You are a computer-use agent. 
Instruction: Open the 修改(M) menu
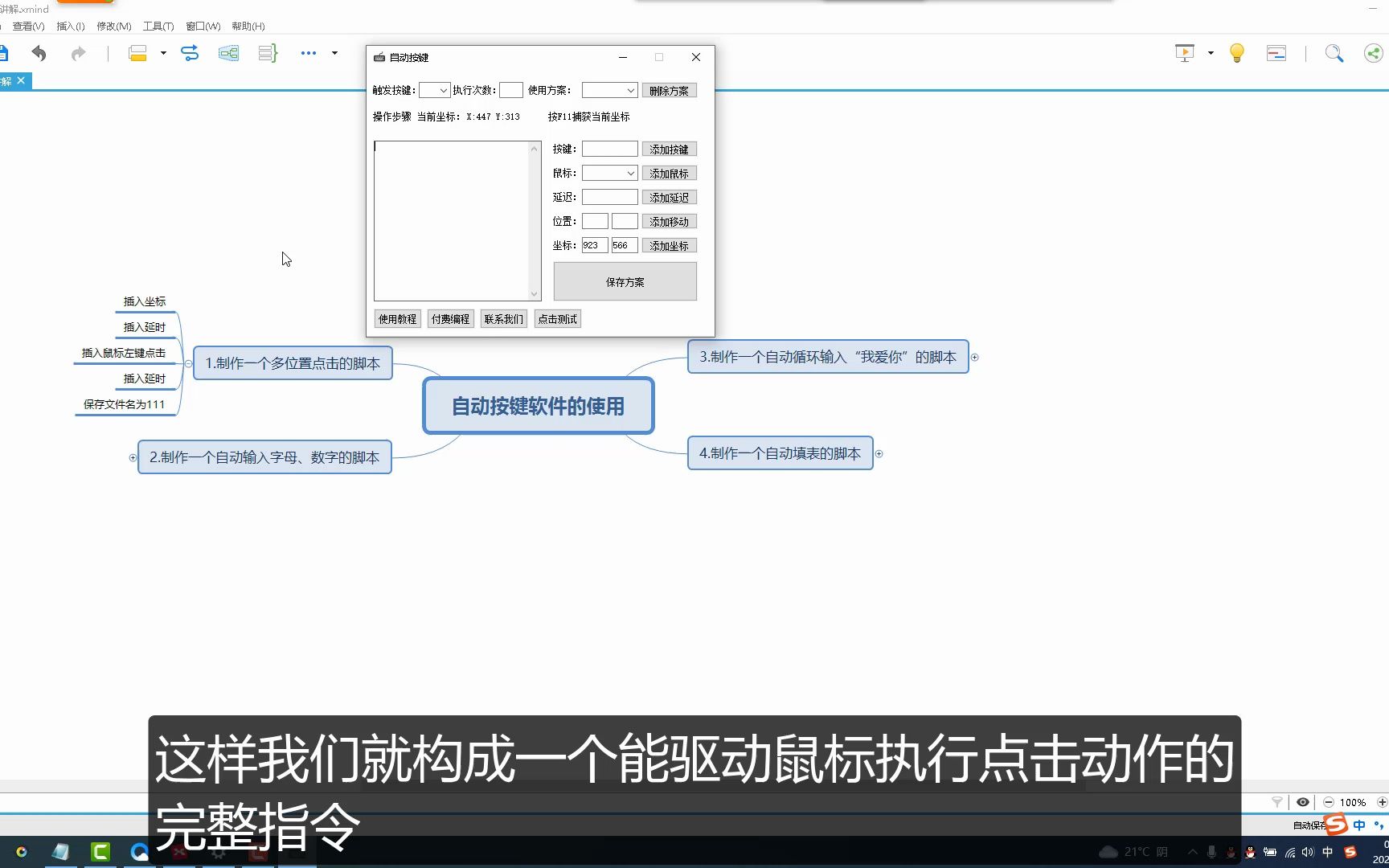[114, 27]
